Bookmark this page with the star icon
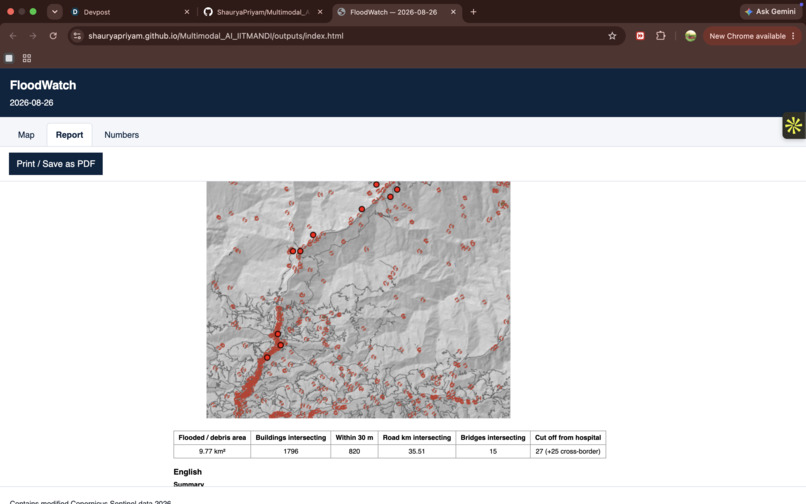Image resolution: width=806 pixels, height=504 pixels. pos(612,36)
